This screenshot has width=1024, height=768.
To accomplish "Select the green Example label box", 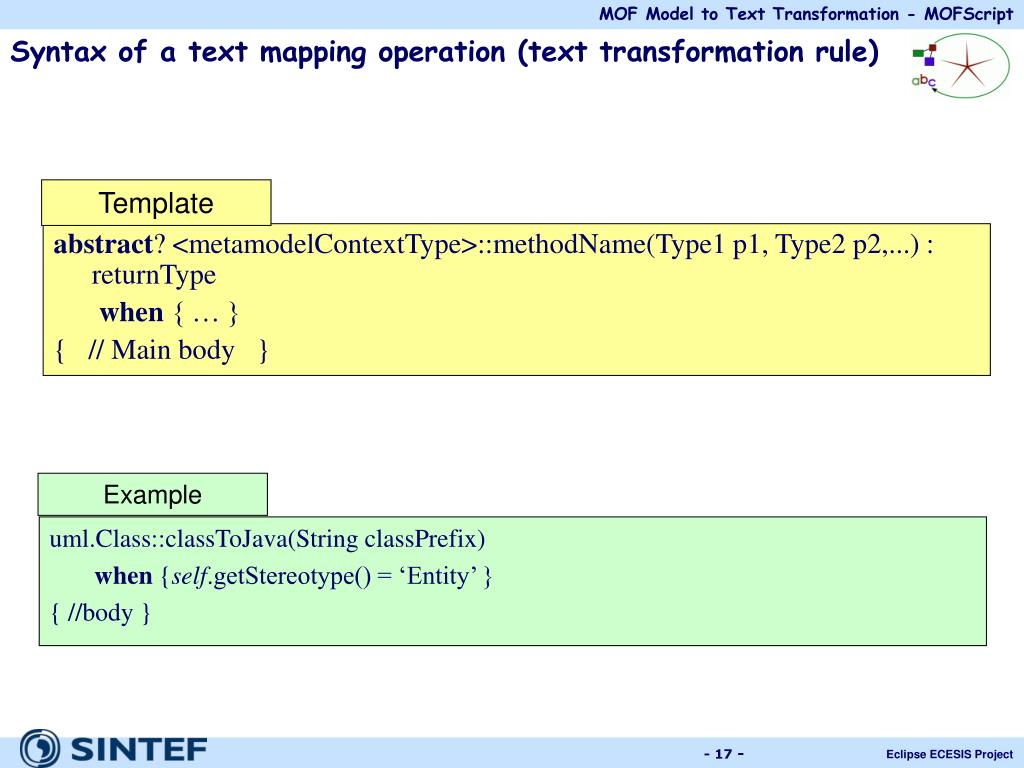I will coord(153,495).
